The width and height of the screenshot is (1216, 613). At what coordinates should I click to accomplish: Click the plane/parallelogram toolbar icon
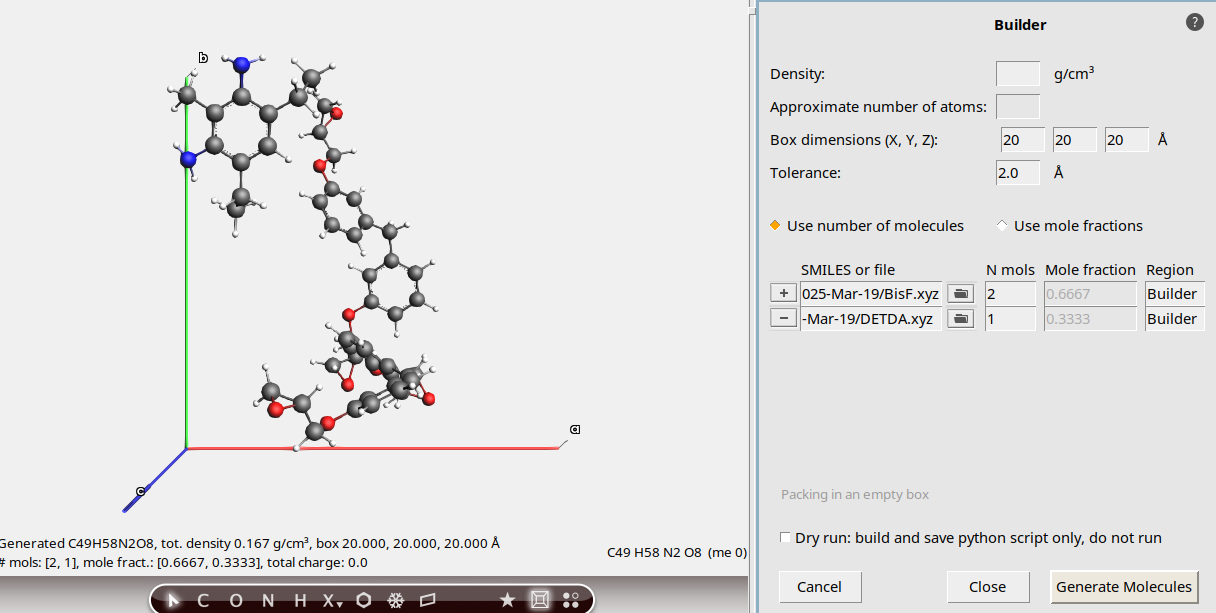(x=428, y=600)
